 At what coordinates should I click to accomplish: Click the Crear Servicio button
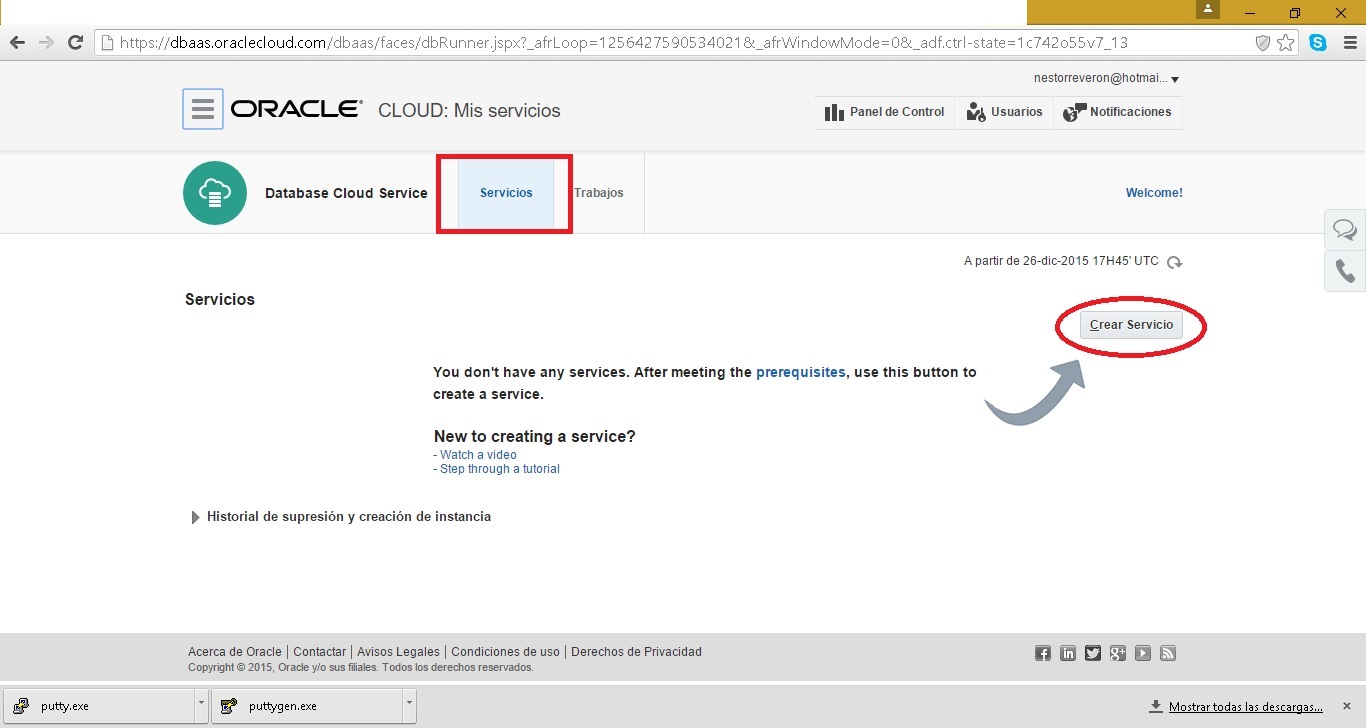[1131, 325]
